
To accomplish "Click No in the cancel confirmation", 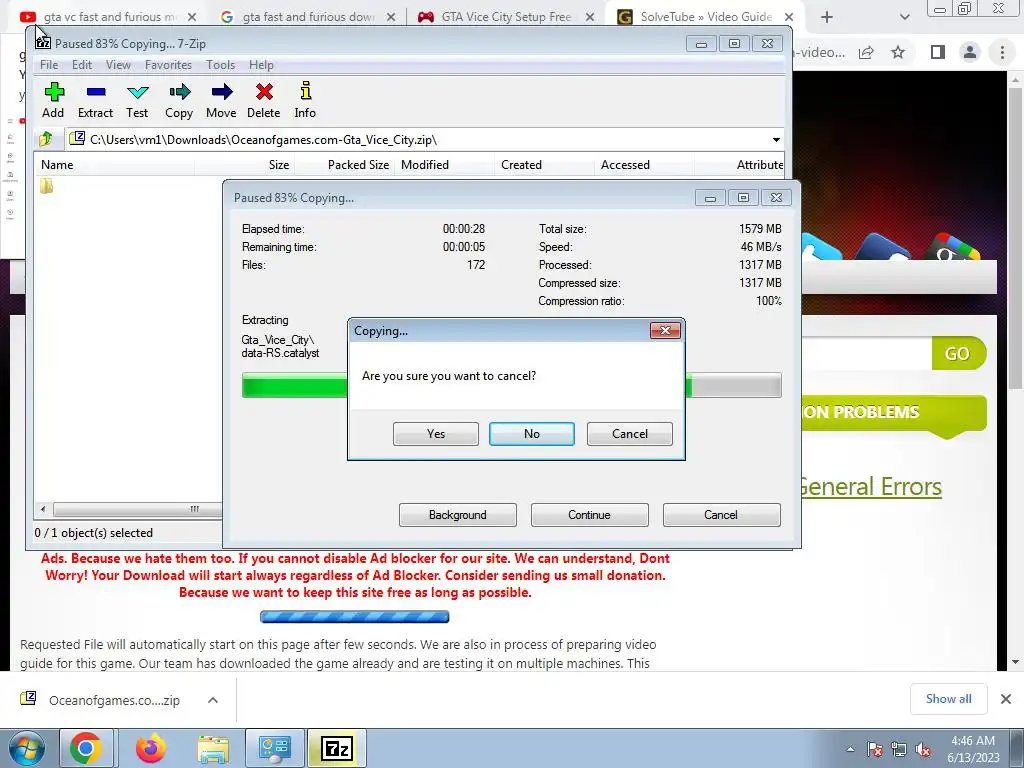I will [532, 434].
